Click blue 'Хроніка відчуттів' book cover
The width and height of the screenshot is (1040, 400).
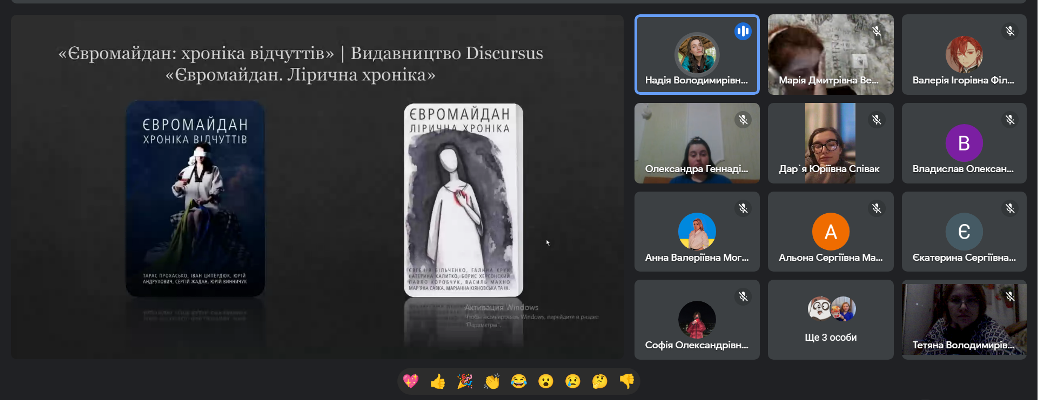click(196, 198)
